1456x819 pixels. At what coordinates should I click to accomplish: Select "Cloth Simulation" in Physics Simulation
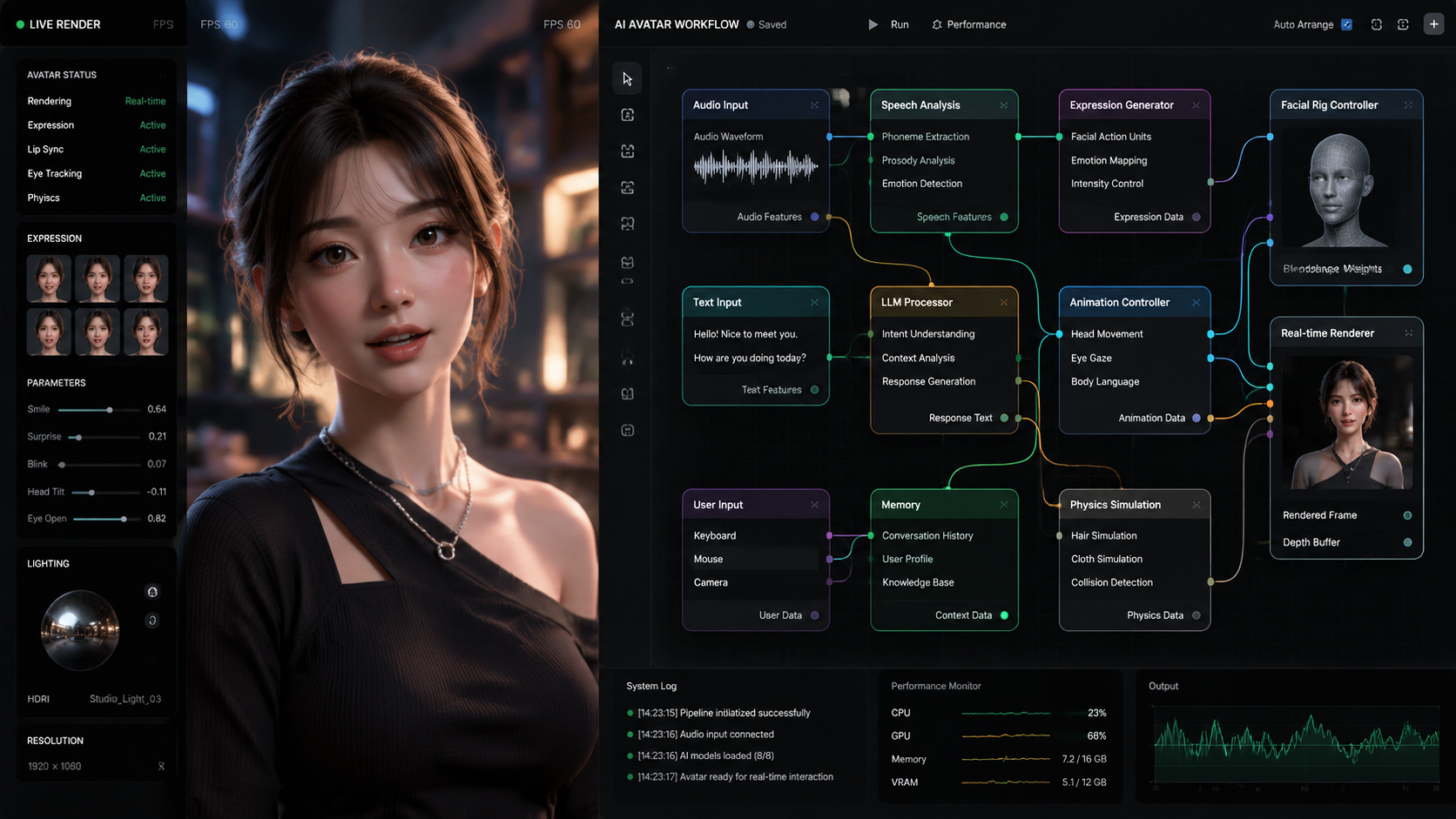coord(1107,559)
